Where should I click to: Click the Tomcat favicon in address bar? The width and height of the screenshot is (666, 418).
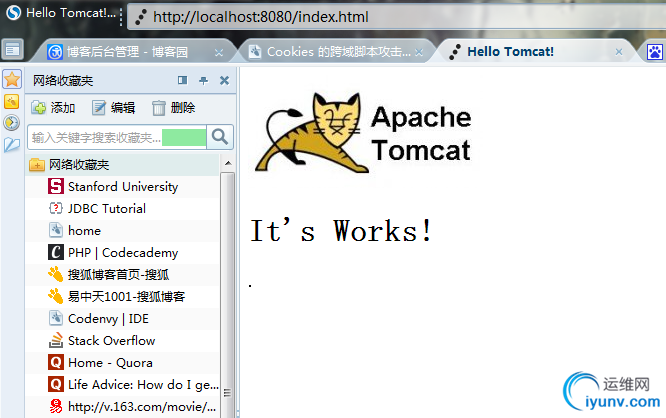tap(141, 17)
